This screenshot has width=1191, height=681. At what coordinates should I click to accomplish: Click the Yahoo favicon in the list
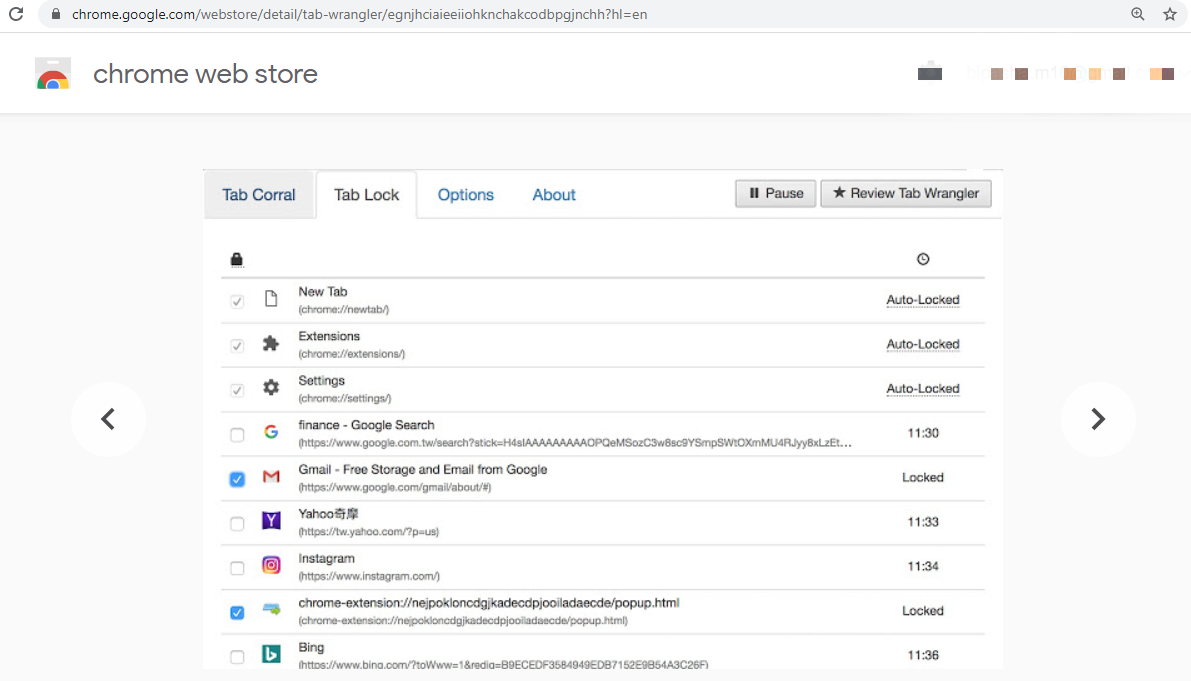click(x=271, y=521)
